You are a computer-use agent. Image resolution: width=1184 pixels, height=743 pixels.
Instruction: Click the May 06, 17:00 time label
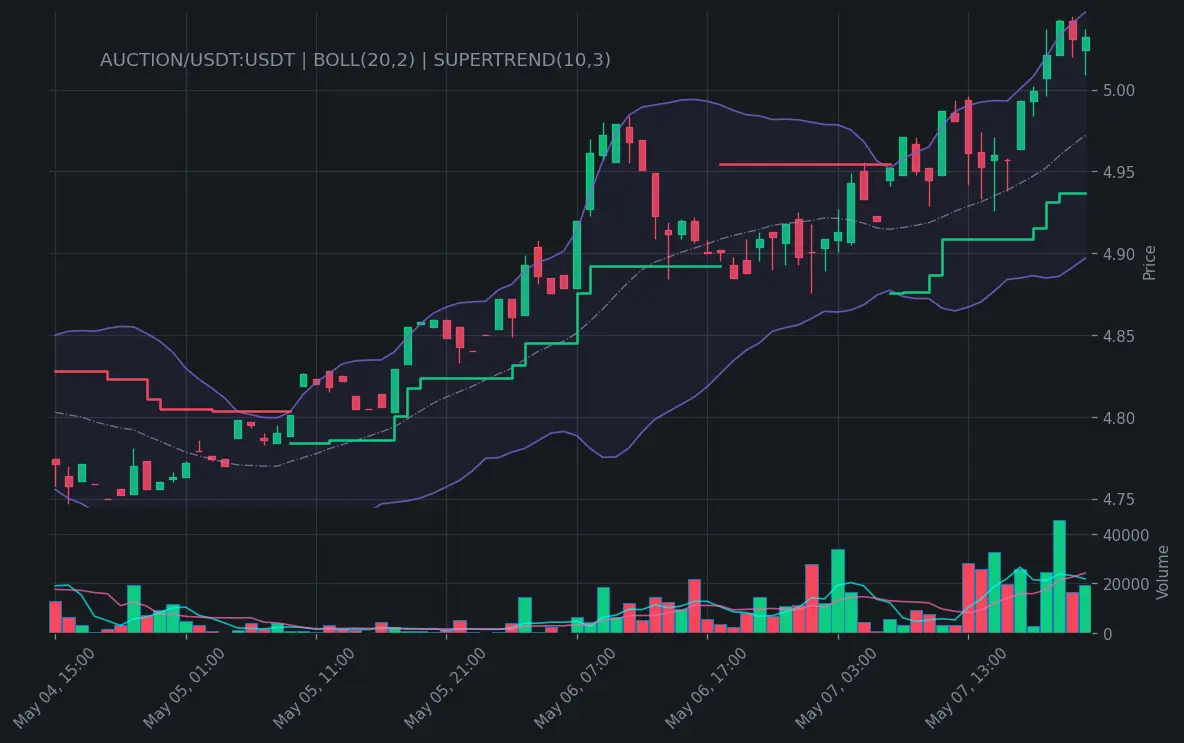click(705, 687)
